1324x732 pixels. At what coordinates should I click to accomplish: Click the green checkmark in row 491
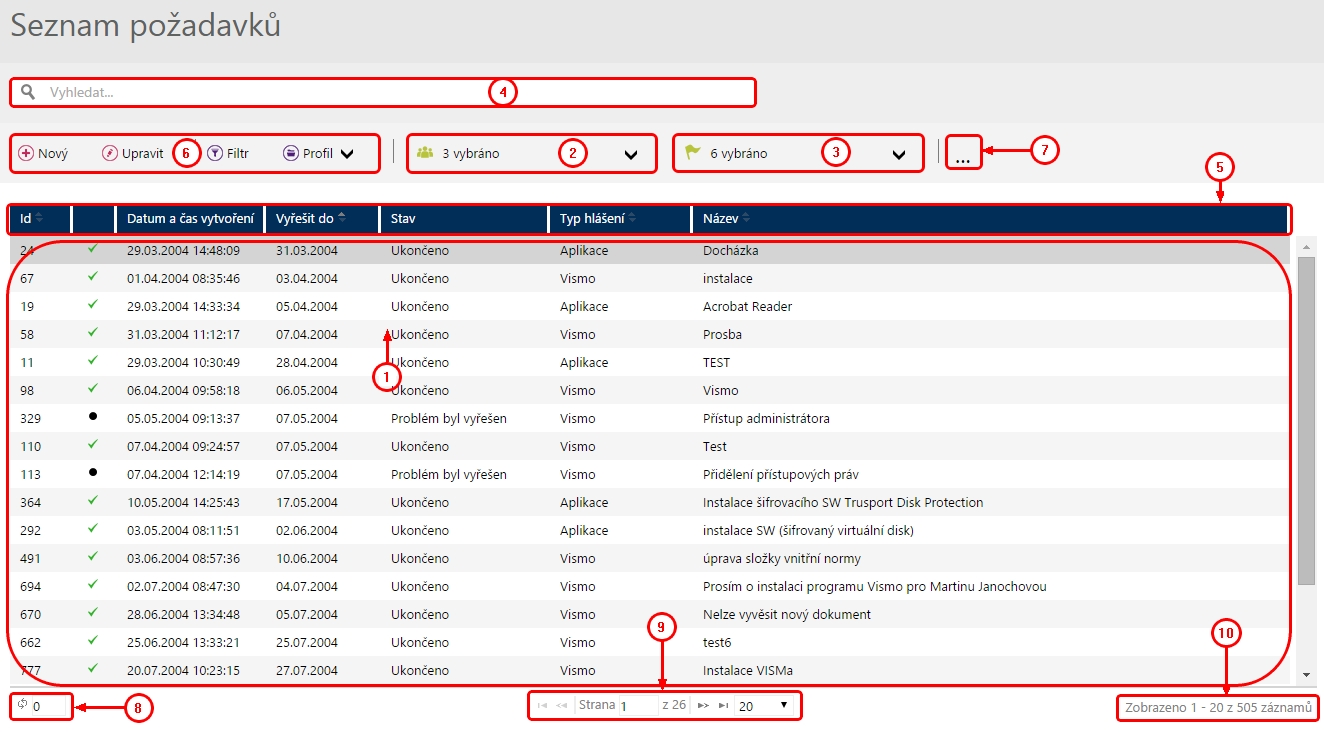tap(93, 557)
